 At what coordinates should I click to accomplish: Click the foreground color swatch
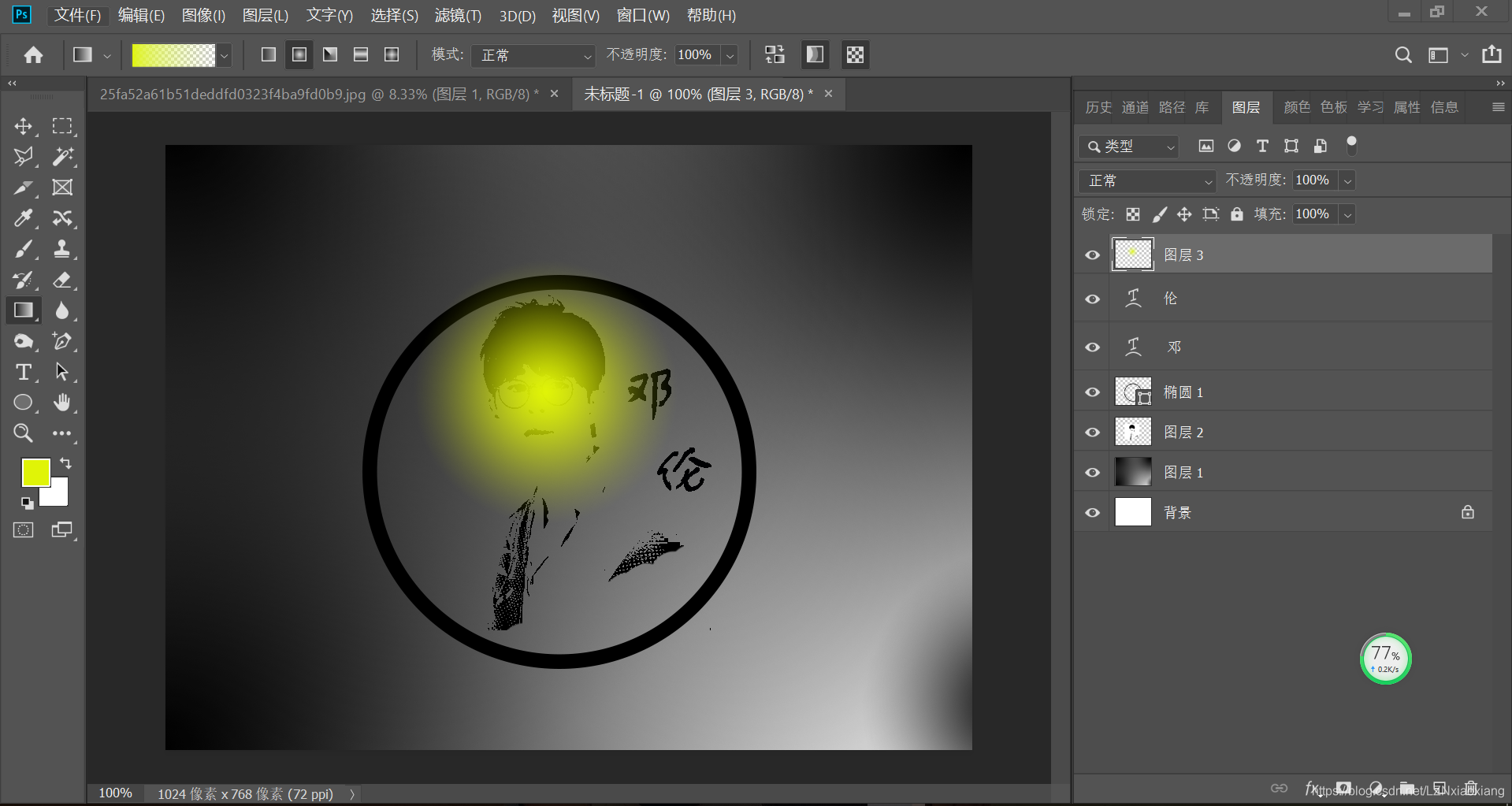pyautogui.click(x=36, y=472)
